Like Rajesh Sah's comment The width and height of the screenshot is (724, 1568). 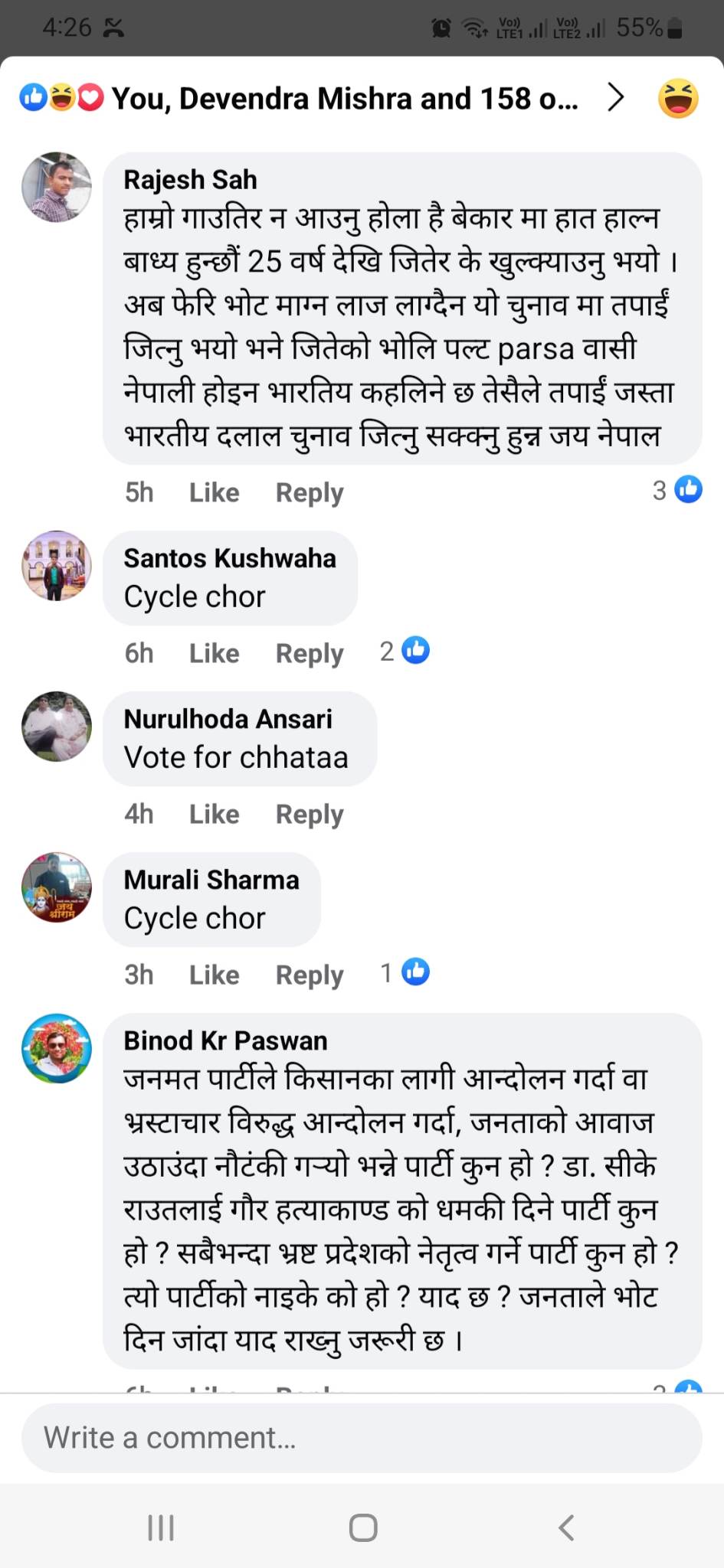click(x=214, y=492)
